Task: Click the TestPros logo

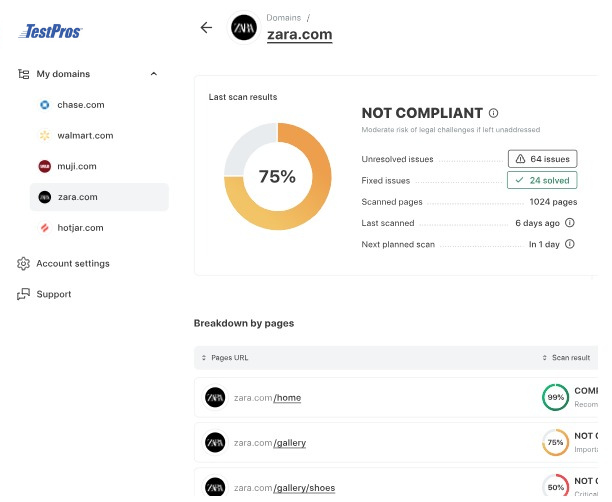Action: pos(50,31)
